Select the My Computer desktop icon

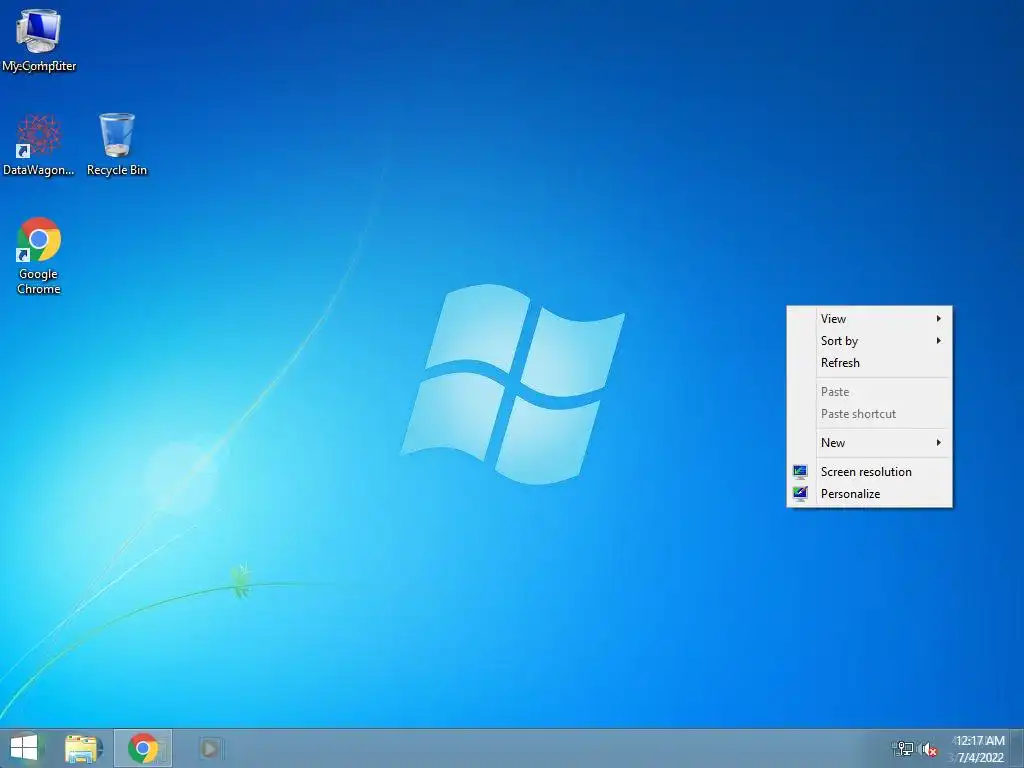(x=39, y=40)
